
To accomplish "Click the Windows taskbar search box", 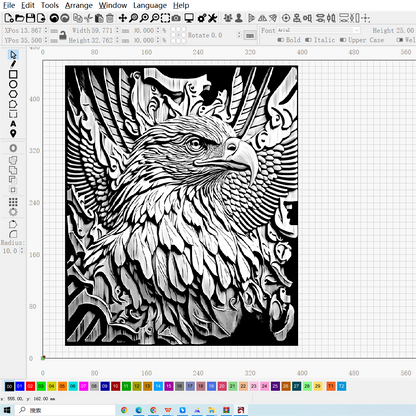I will (x=65, y=410).
